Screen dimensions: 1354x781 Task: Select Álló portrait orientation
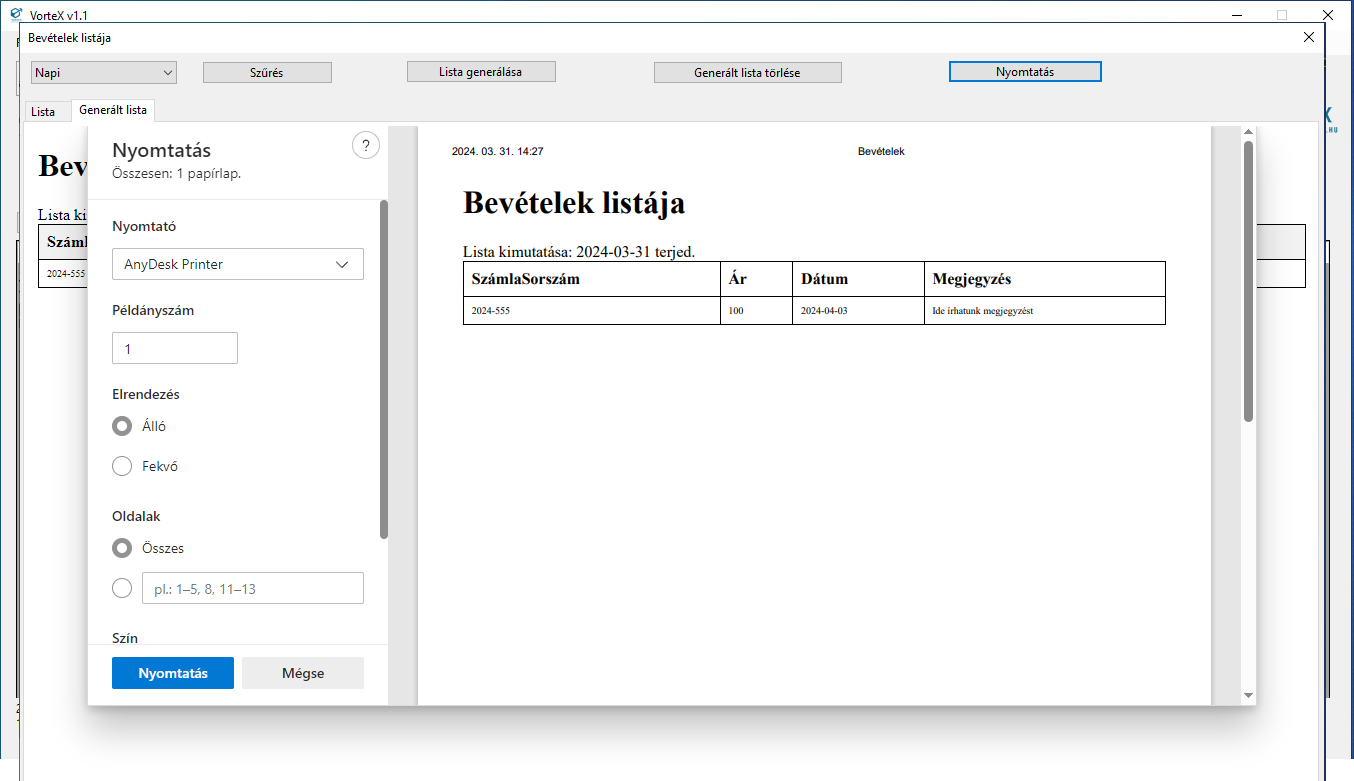pos(122,426)
